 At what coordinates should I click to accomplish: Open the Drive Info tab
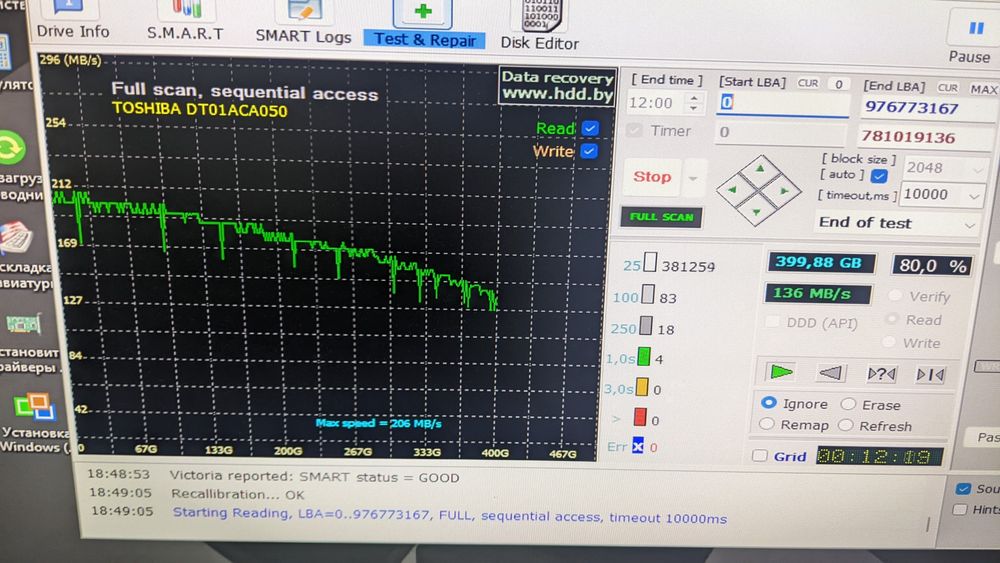coord(72,20)
